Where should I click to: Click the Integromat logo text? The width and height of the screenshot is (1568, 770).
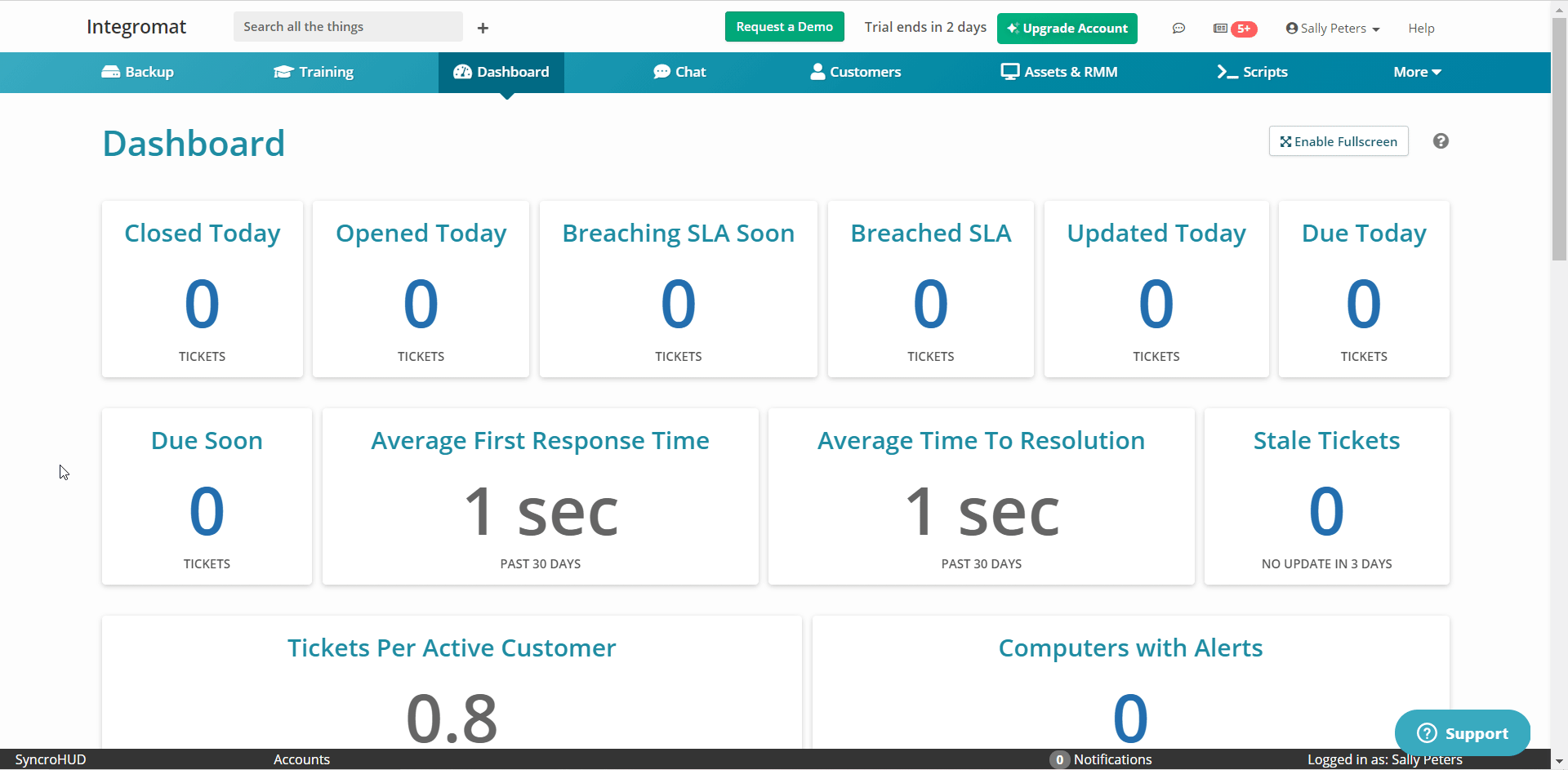(x=136, y=27)
